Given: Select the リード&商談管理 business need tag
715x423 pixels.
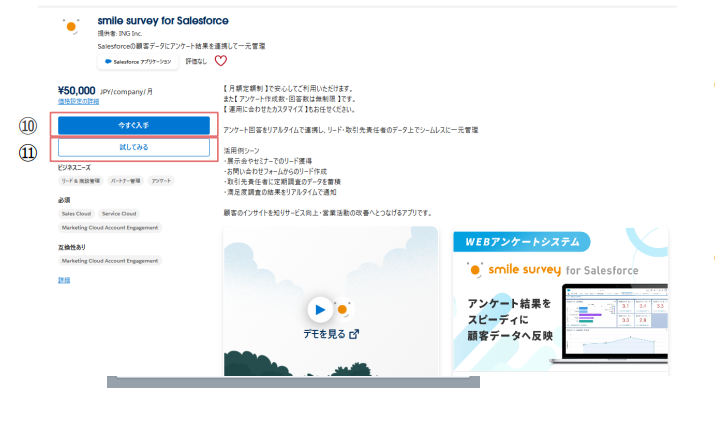Looking at the screenshot, I should coord(81,181).
